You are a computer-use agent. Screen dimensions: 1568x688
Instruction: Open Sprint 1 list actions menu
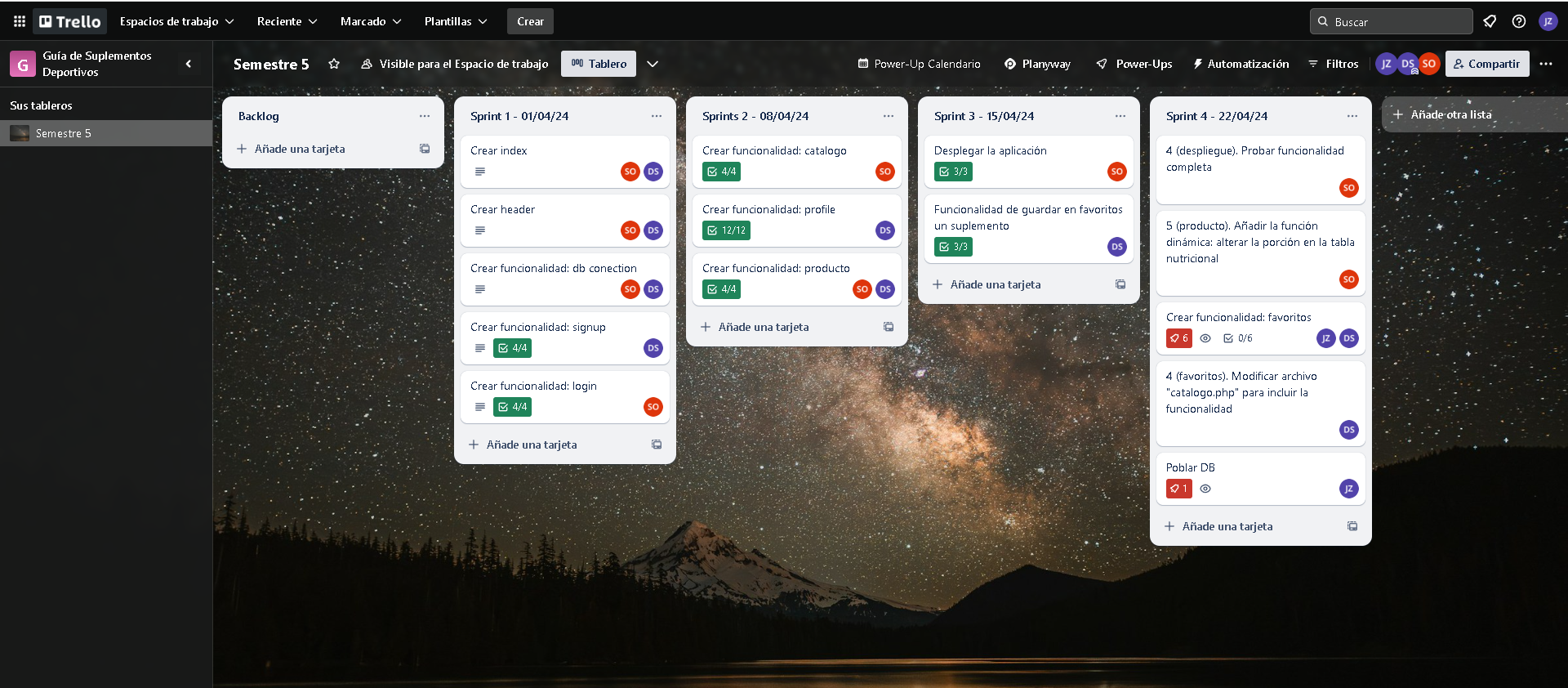657,116
